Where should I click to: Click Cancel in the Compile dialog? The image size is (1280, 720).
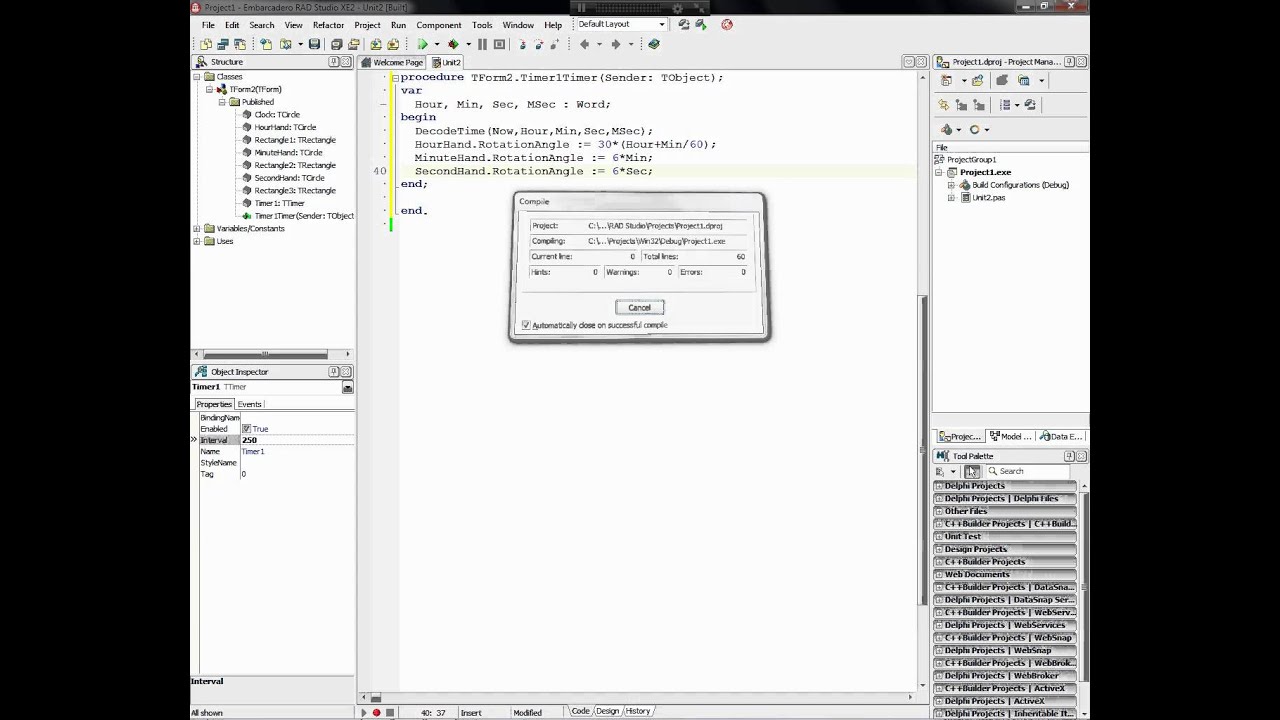639,307
